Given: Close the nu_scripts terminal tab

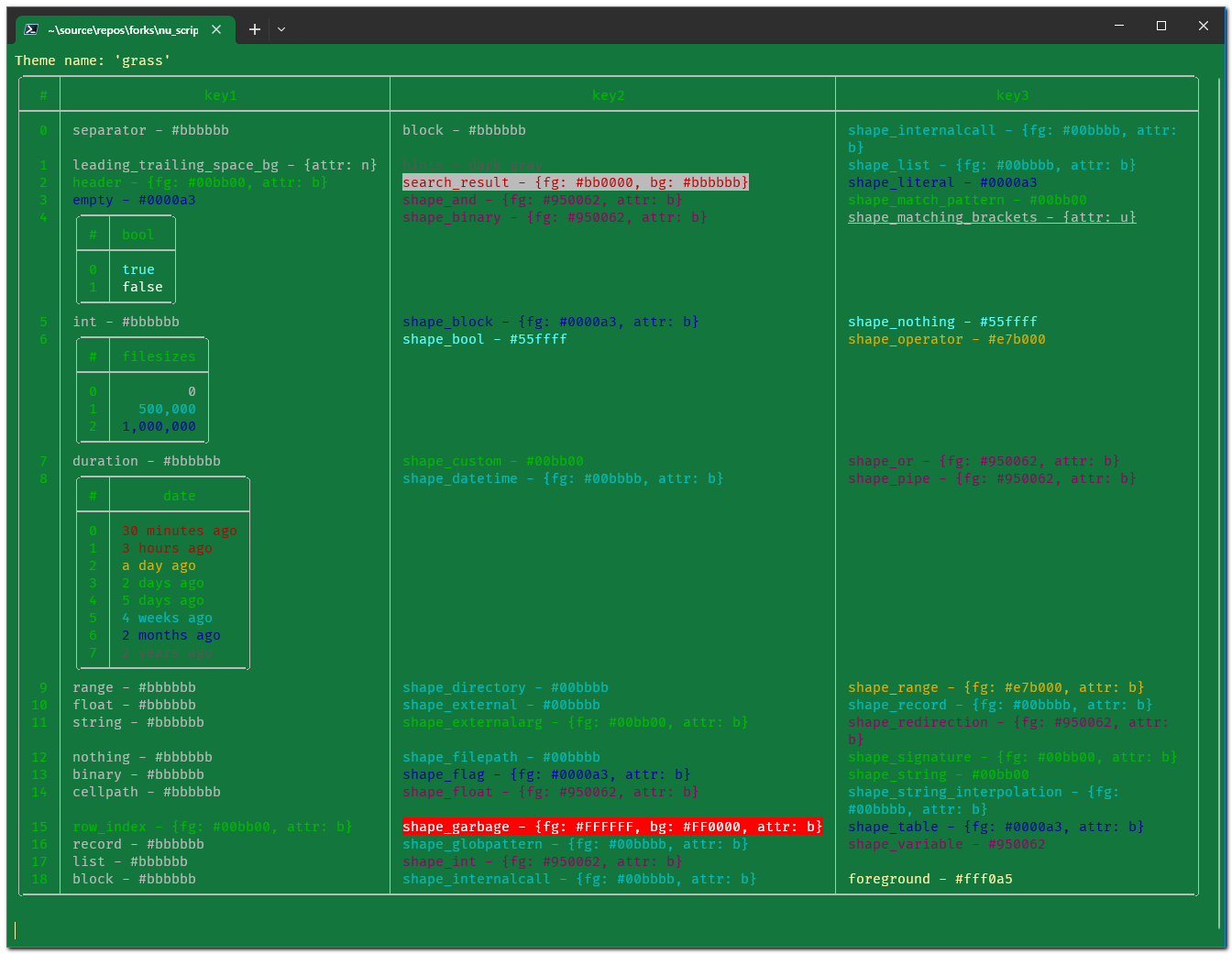Looking at the screenshot, I should pos(216,29).
